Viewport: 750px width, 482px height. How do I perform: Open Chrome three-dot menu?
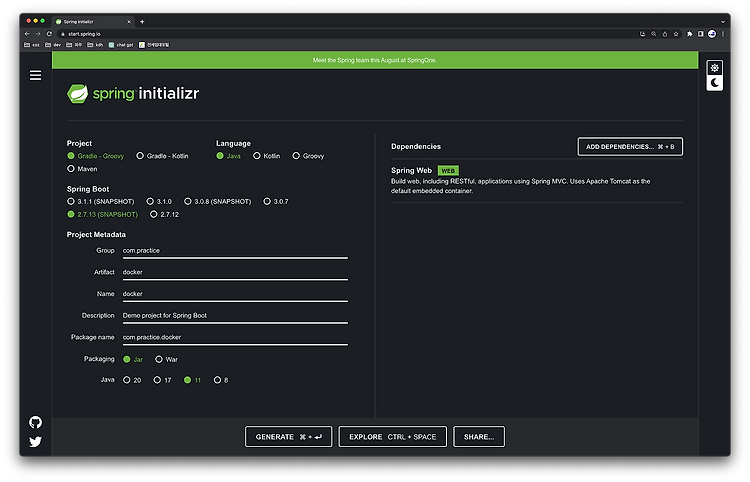pos(723,34)
